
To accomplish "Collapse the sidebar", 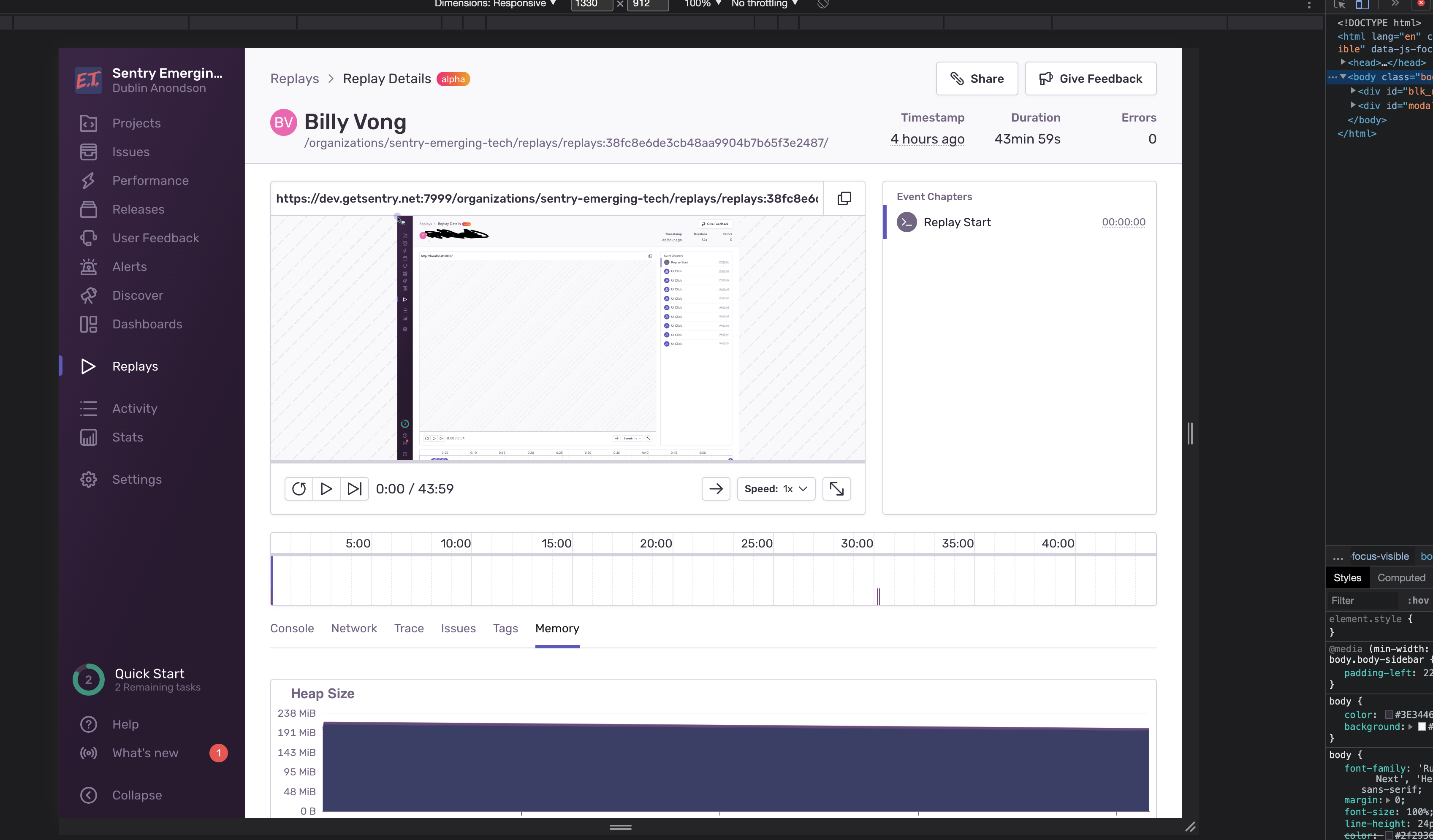I will coord(136,795).
